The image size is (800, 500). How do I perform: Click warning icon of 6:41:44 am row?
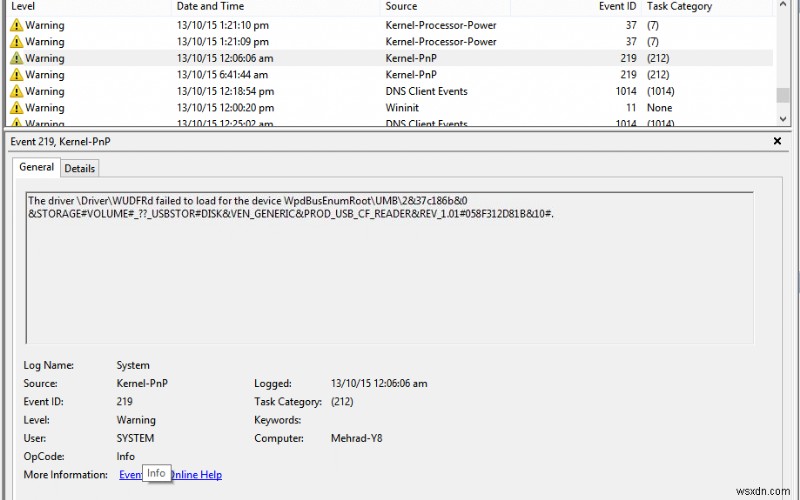point(16,74)
